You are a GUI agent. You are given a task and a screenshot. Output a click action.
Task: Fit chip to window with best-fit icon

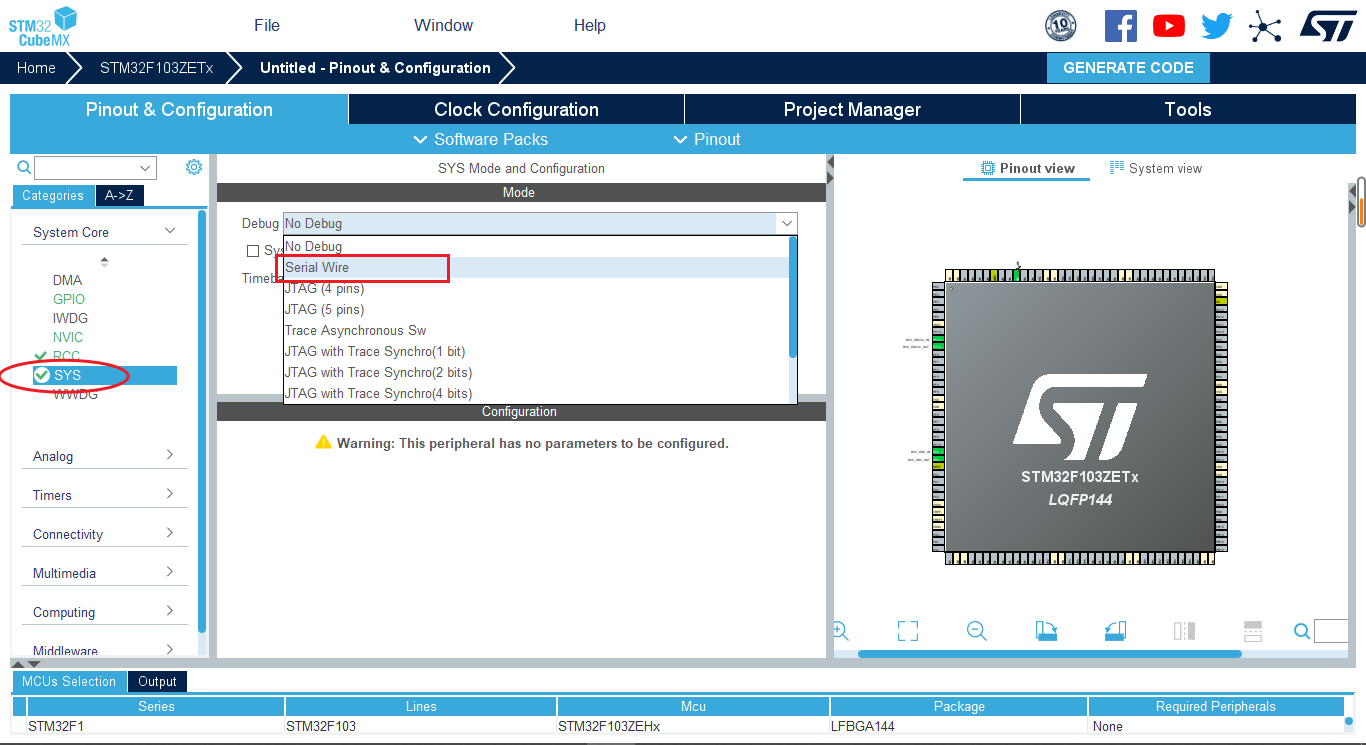tap(907, 631)
